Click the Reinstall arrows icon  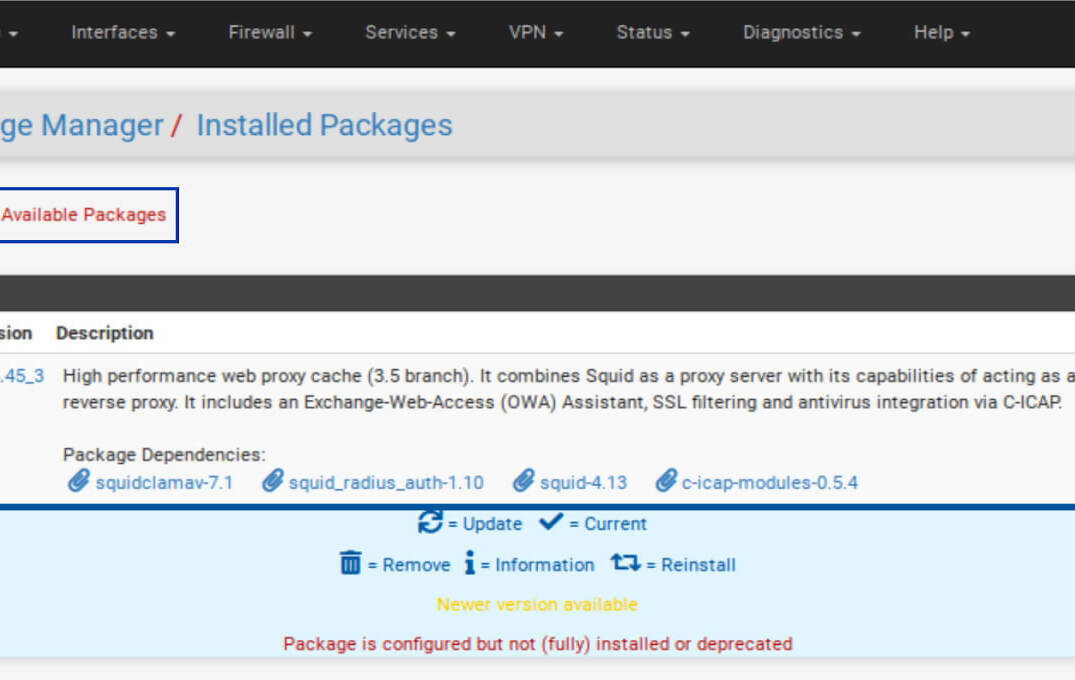click(625, 562)
